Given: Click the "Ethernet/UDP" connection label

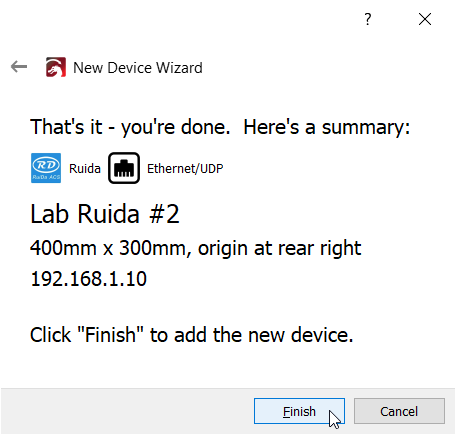Looking at the screenshot, I should click(x=185, y=169).
